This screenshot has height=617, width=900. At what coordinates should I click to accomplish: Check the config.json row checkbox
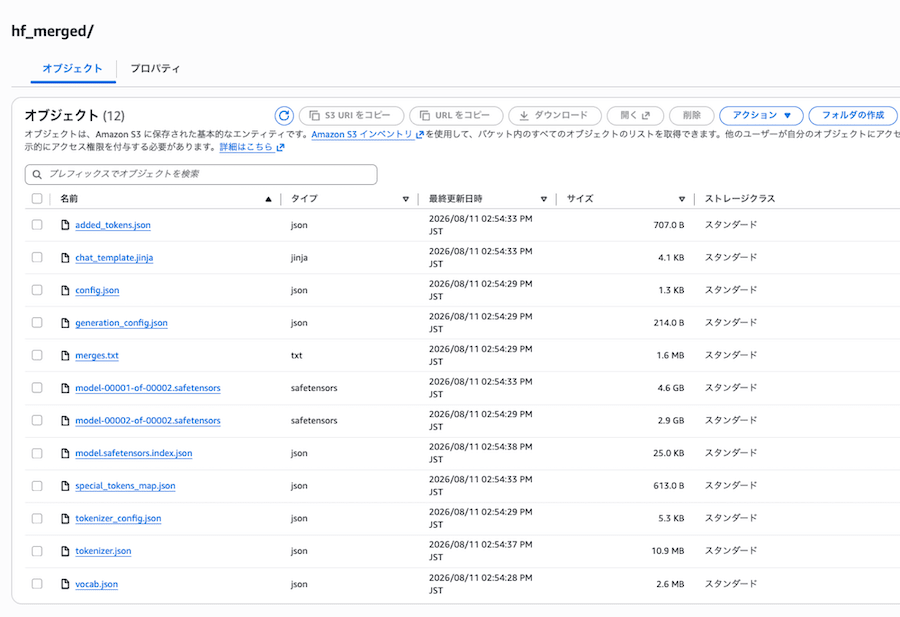click(x=37, y=290)
